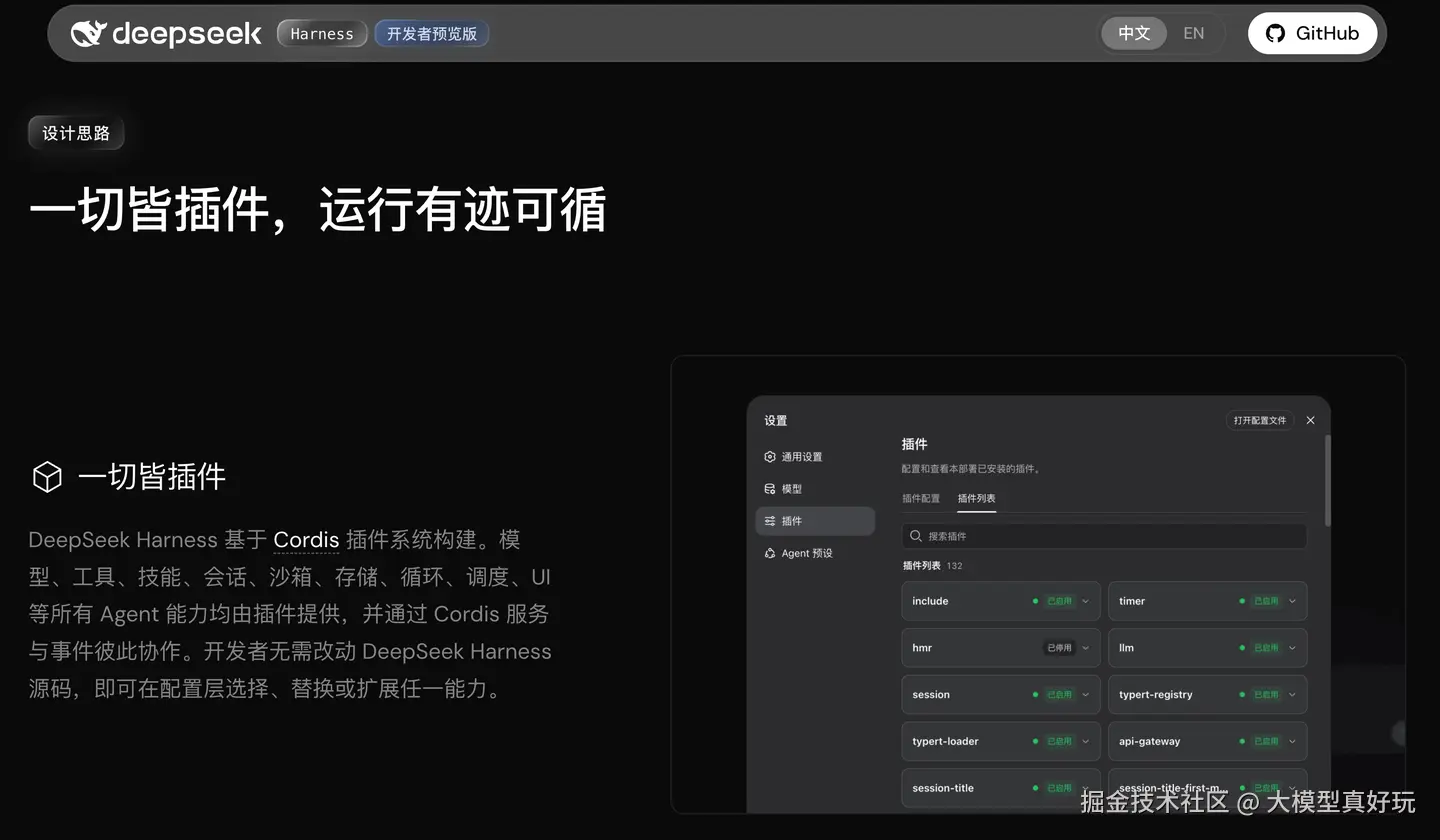Open 通用设置 in the settings sidebar

pyautogui.click(x=815, y=457)
